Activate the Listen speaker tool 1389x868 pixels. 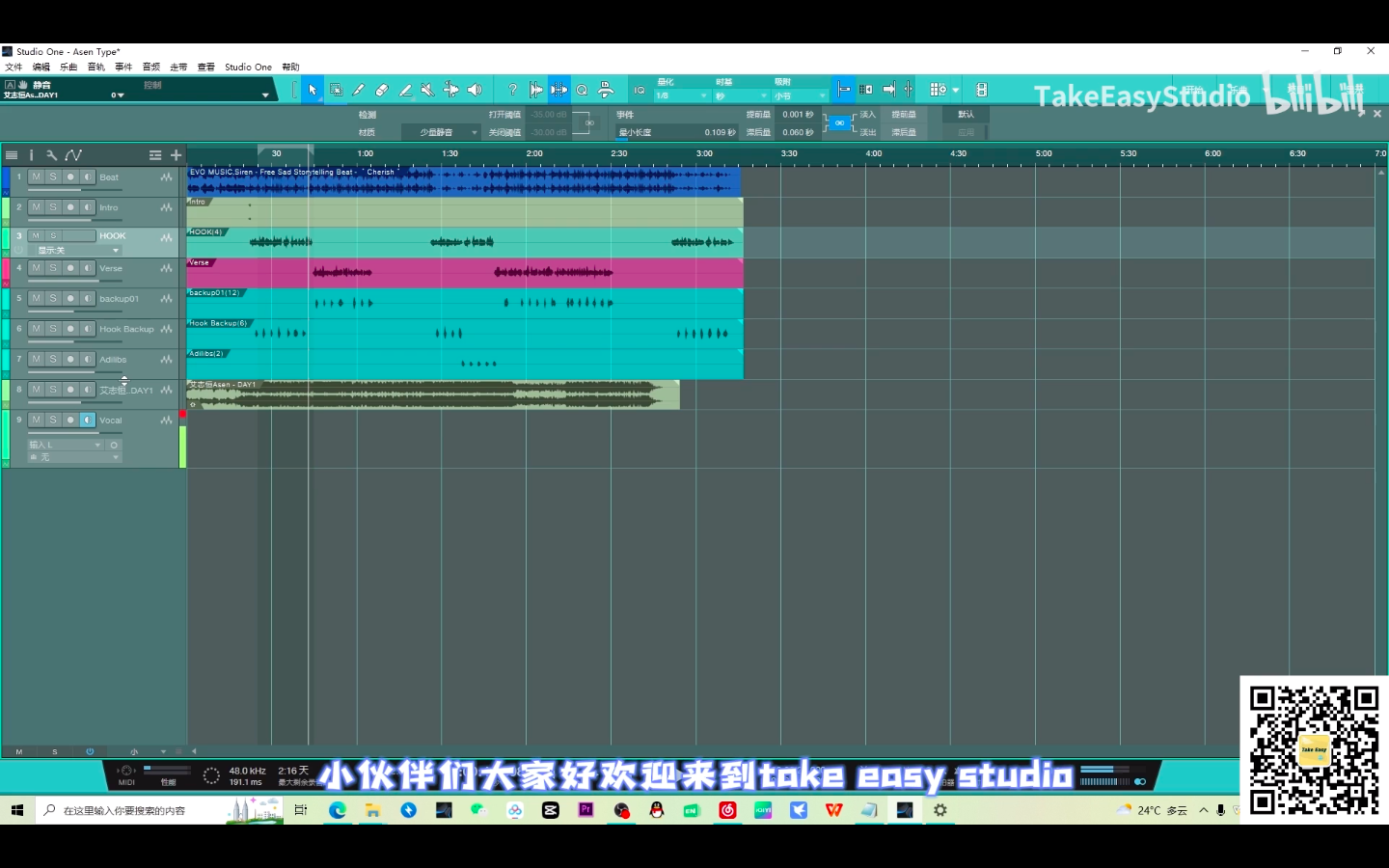pos(475,90)
